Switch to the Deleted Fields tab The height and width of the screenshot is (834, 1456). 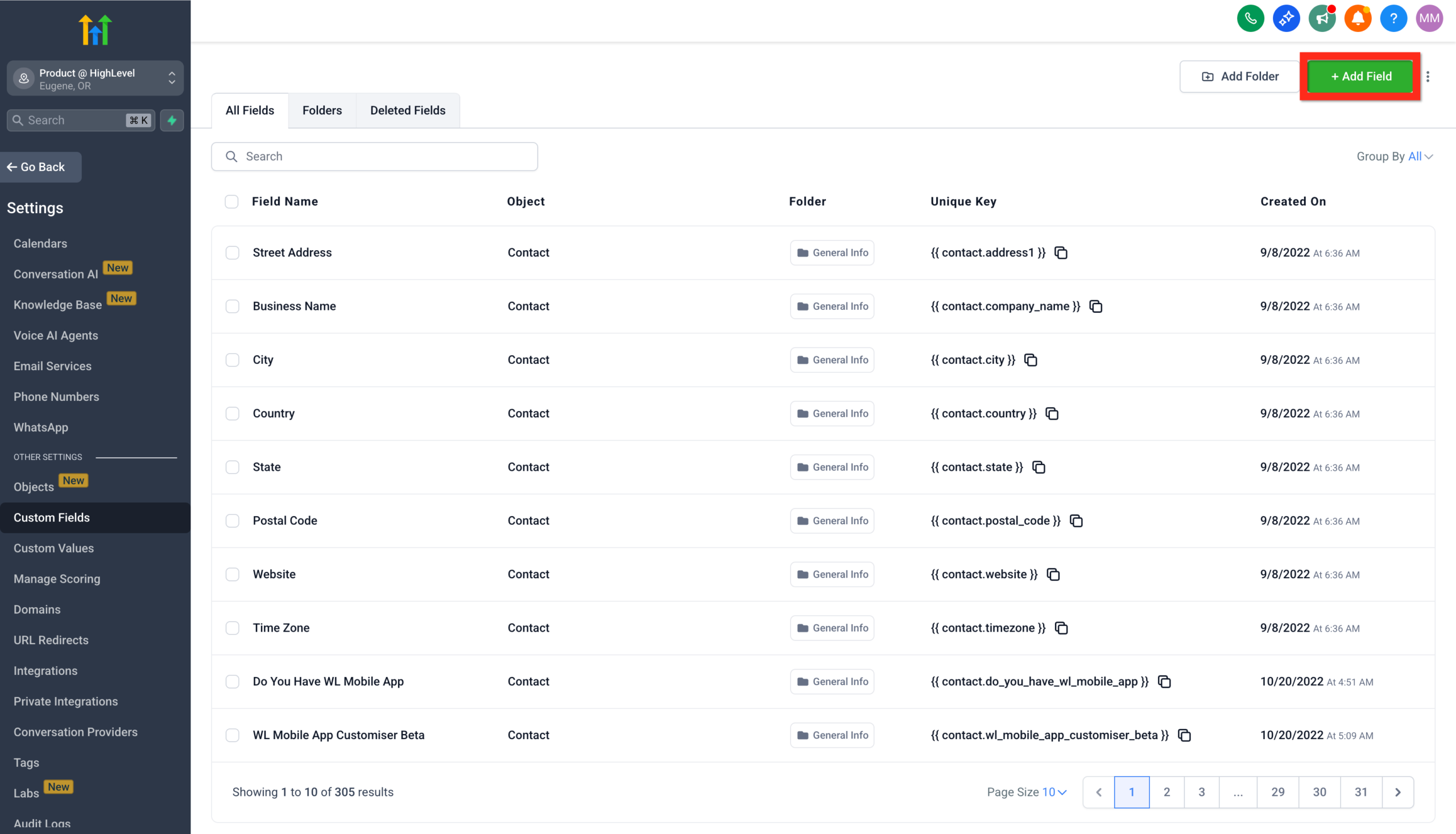tap(407, 110)
